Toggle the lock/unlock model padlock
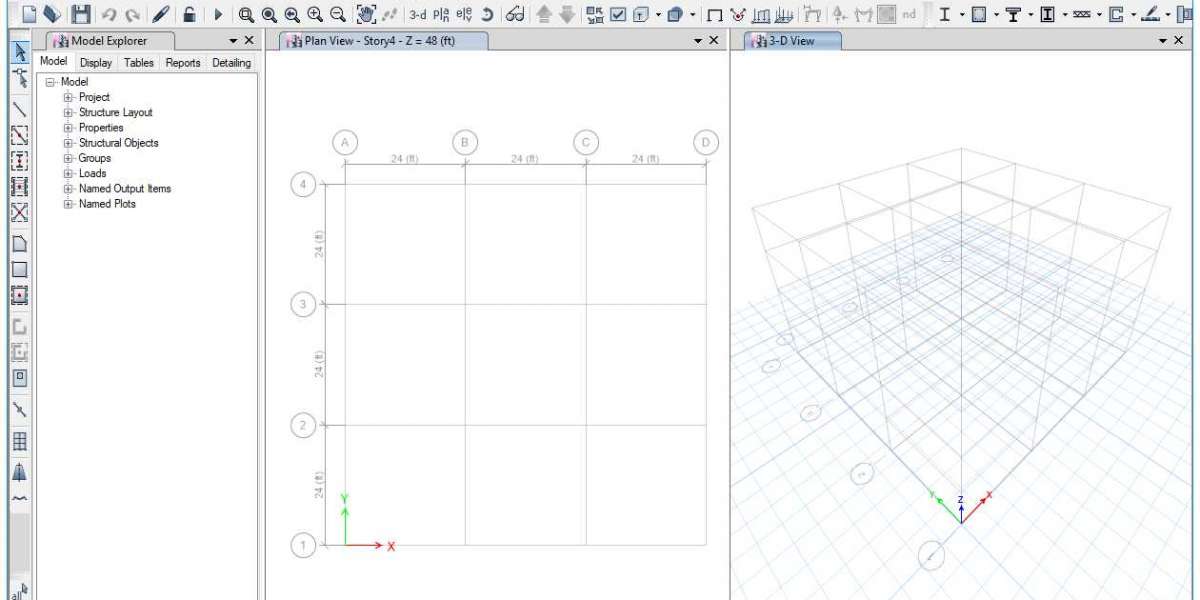The image size is (1200, 600). 189,14
